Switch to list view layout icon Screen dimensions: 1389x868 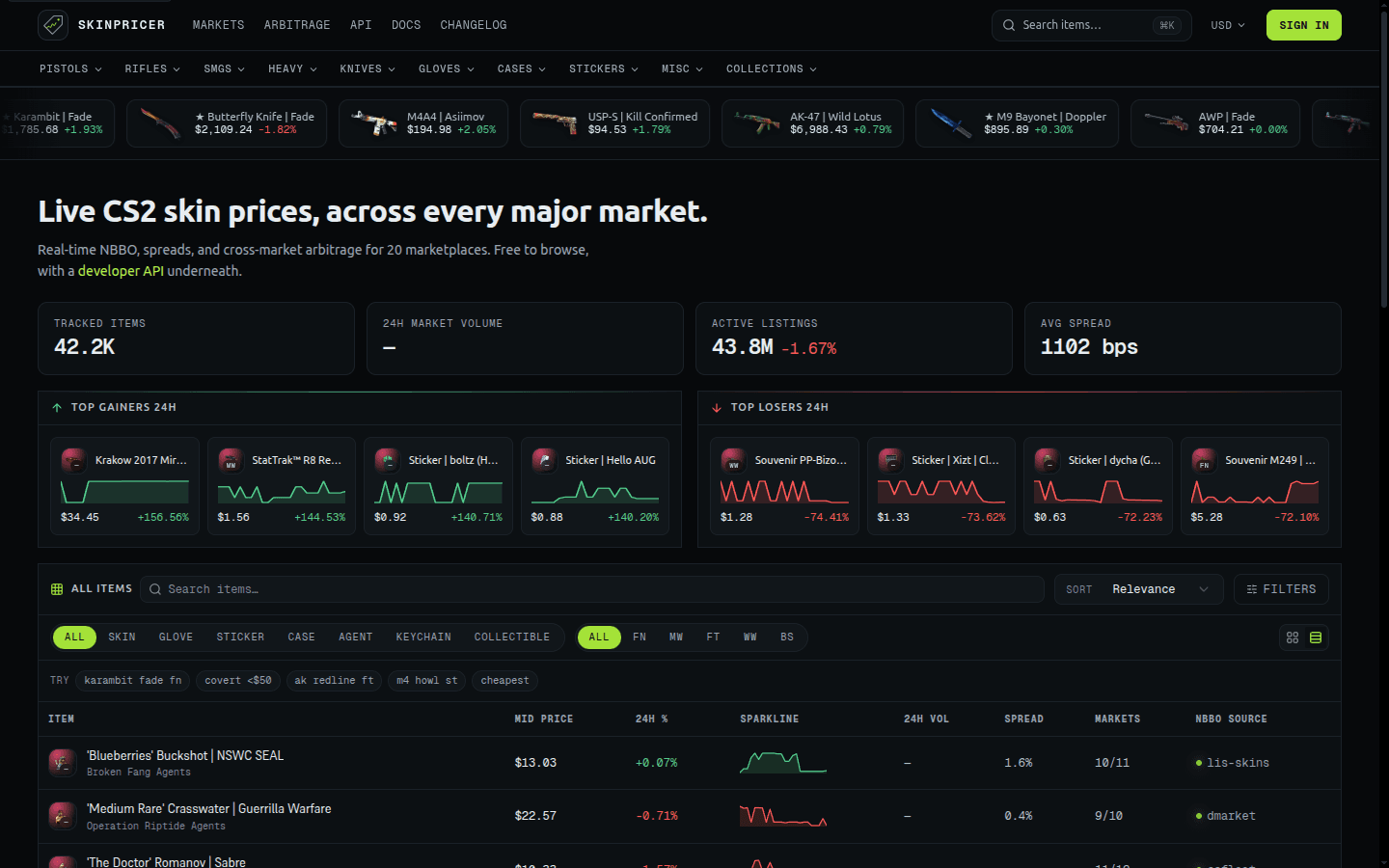click(x=1316, y=637)
